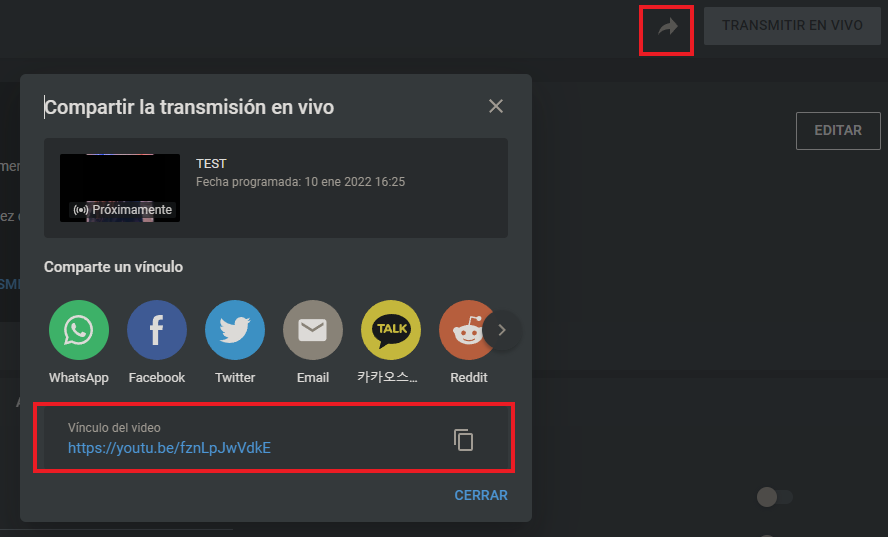Copy the video link with copy icon
The height and width of the screenshot is (537, 888).
point(463,439)
